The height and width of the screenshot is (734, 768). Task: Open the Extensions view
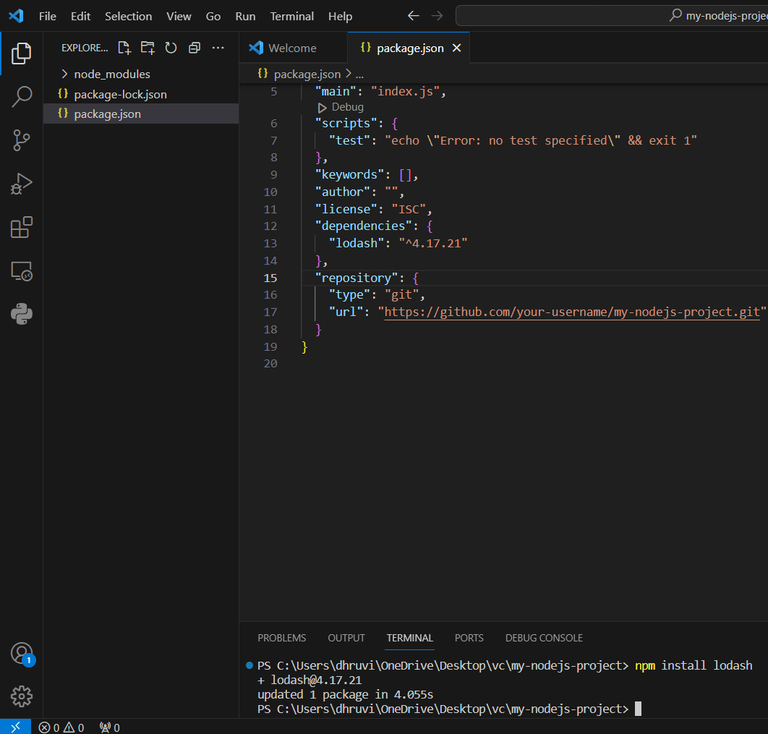pos(21,228)
